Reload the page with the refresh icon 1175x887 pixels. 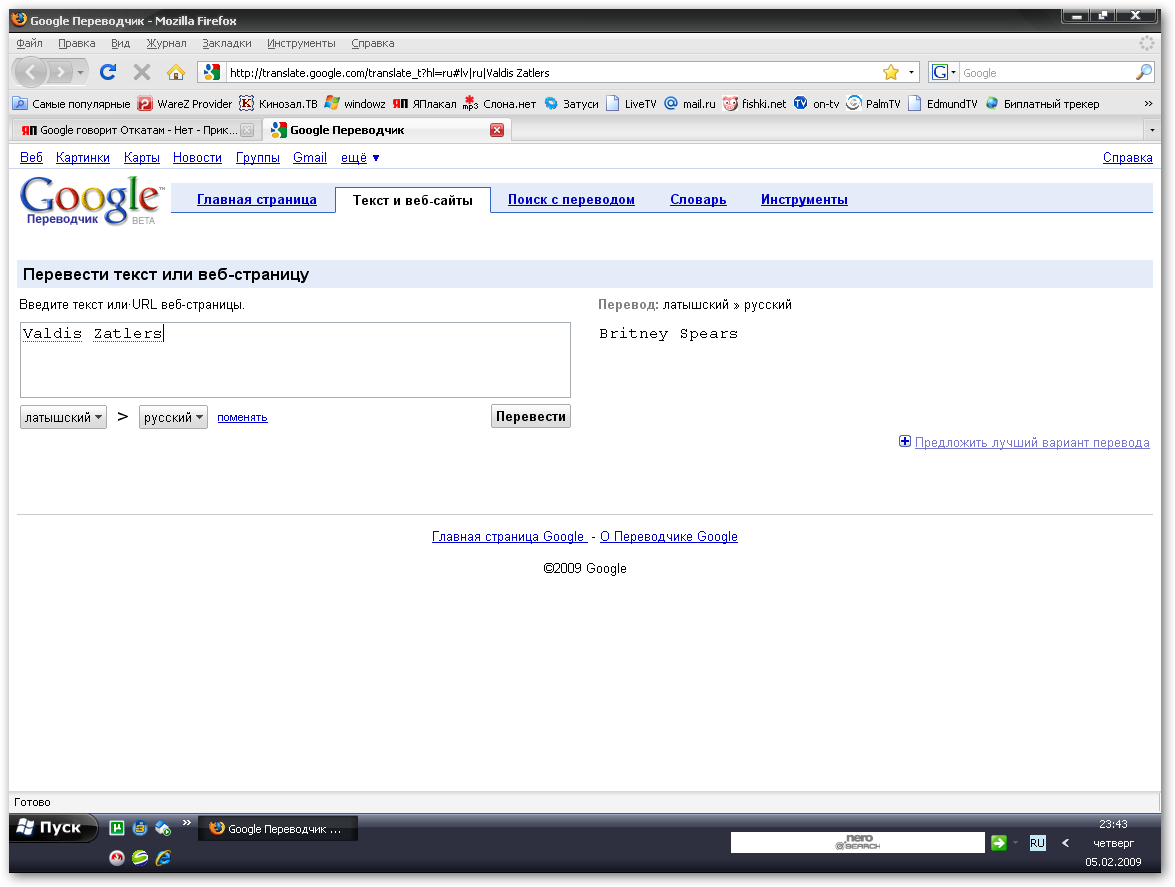[x=108, y=72]
